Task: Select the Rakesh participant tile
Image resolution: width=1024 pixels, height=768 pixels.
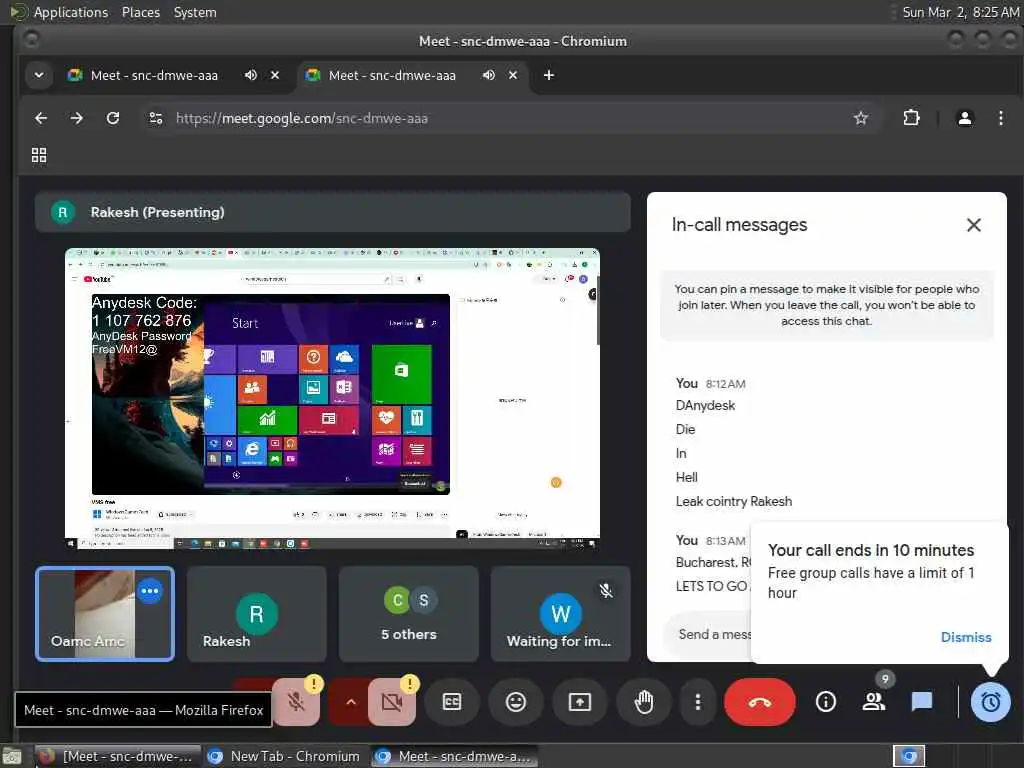Action: point(256,614)
